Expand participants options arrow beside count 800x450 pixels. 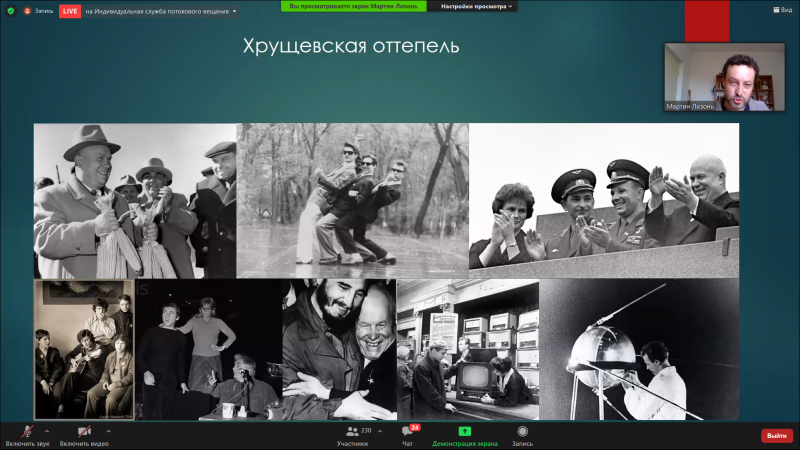[x=378, y=431]
